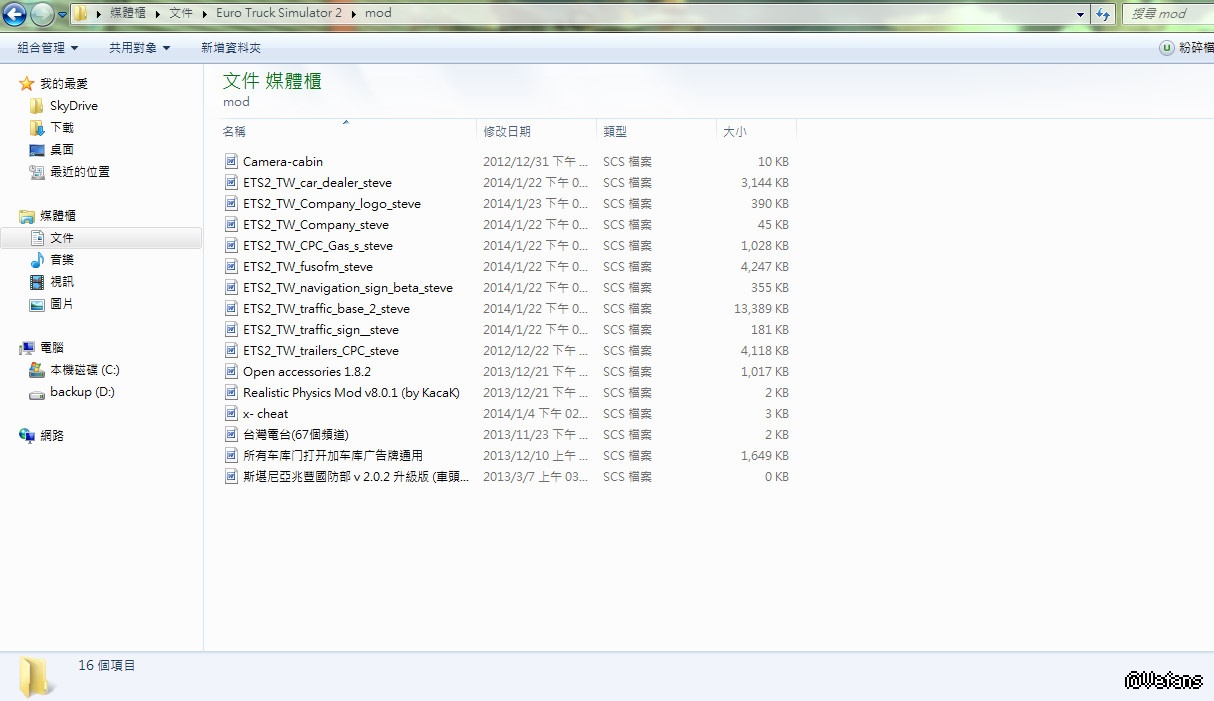The image size is (1214, 701).
Task: Select the 網路 network item in sidebar
Action: 51,436
